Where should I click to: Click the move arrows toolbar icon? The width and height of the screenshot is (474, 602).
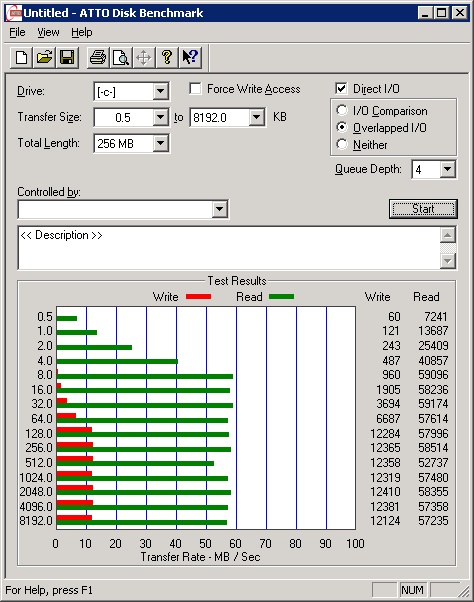click(x=144, y=58)
